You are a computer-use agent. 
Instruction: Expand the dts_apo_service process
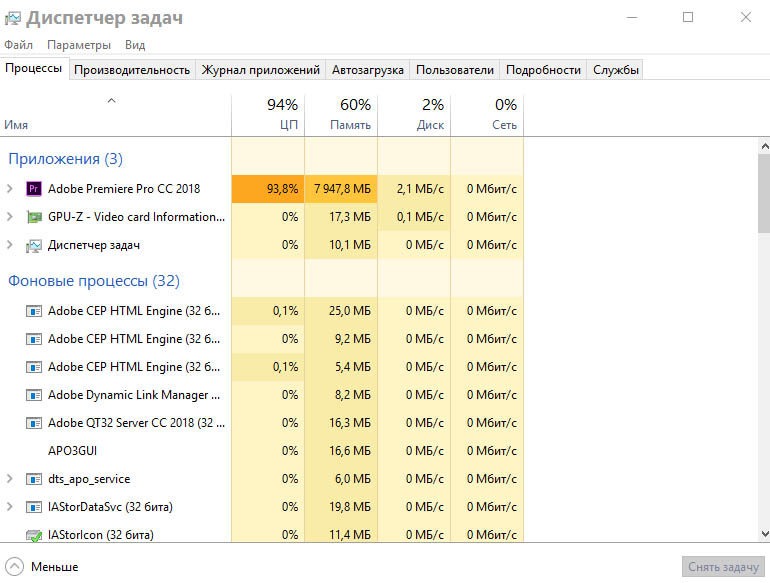9,478
